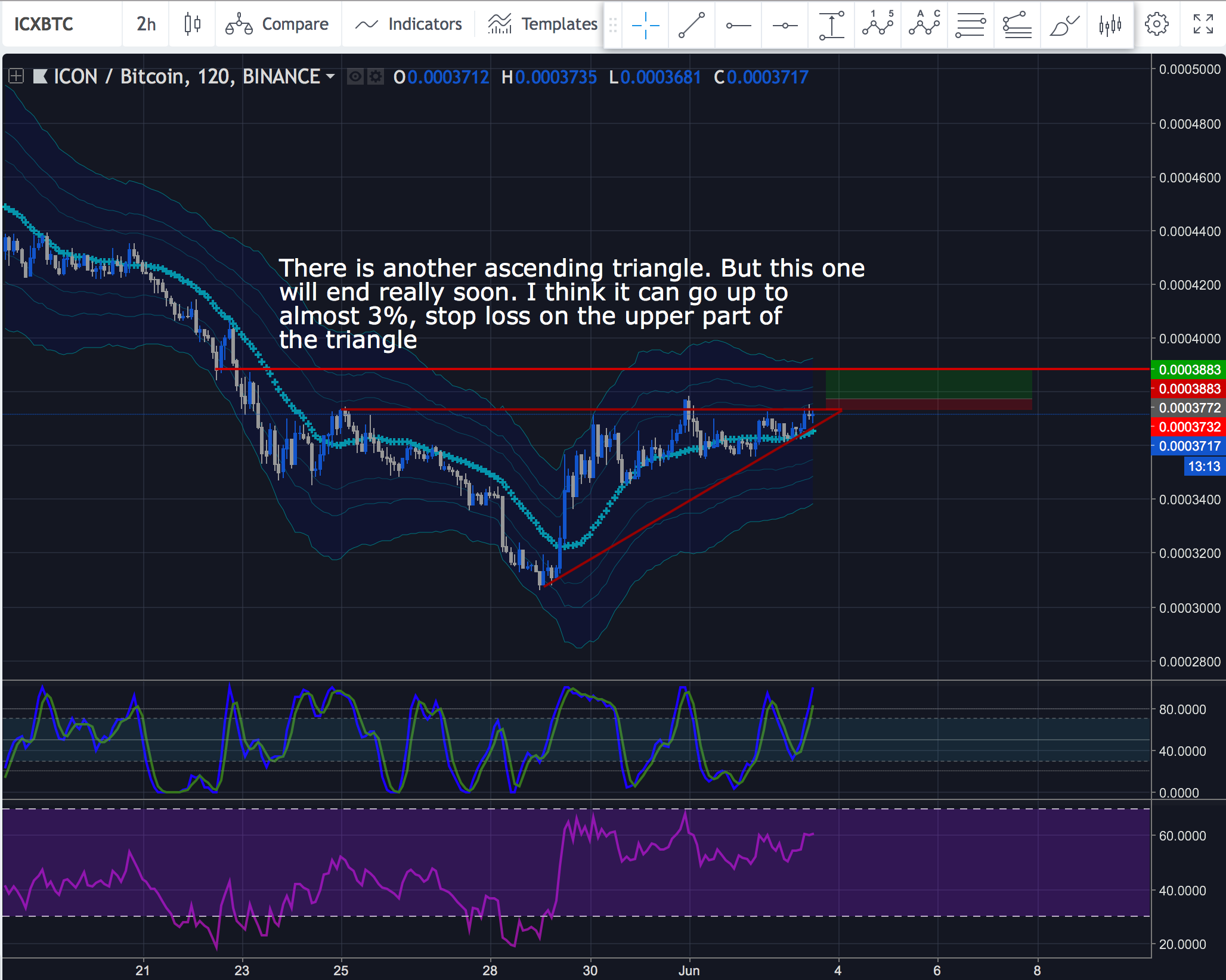Image resolution: width=1226 pixels, height=980 pixels.
Task: Click the green long position target zone
Action: (x=928, y=384)
